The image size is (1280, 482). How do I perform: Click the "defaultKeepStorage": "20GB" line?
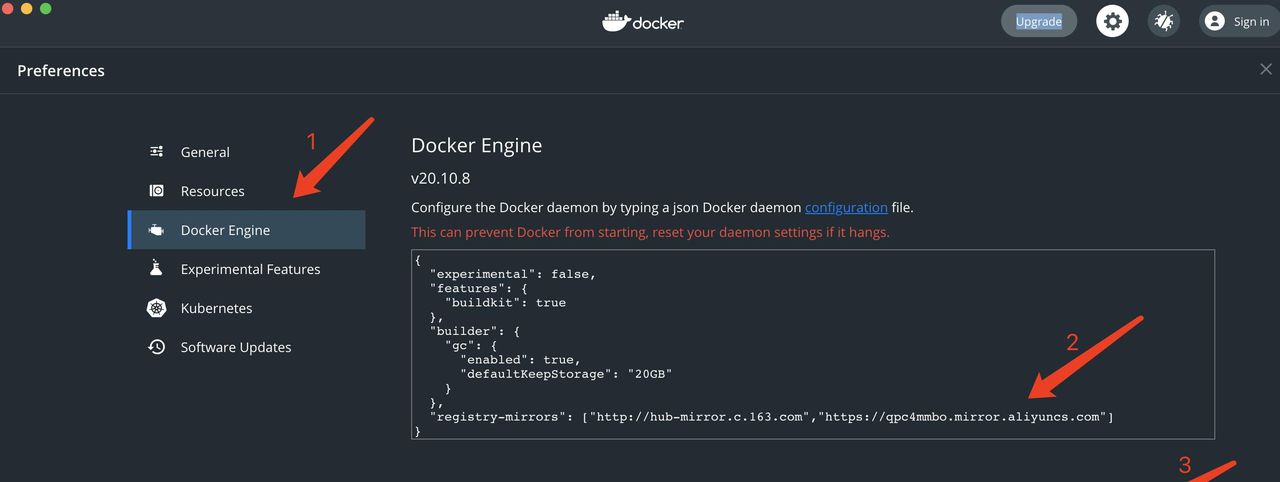pos(566,373)
